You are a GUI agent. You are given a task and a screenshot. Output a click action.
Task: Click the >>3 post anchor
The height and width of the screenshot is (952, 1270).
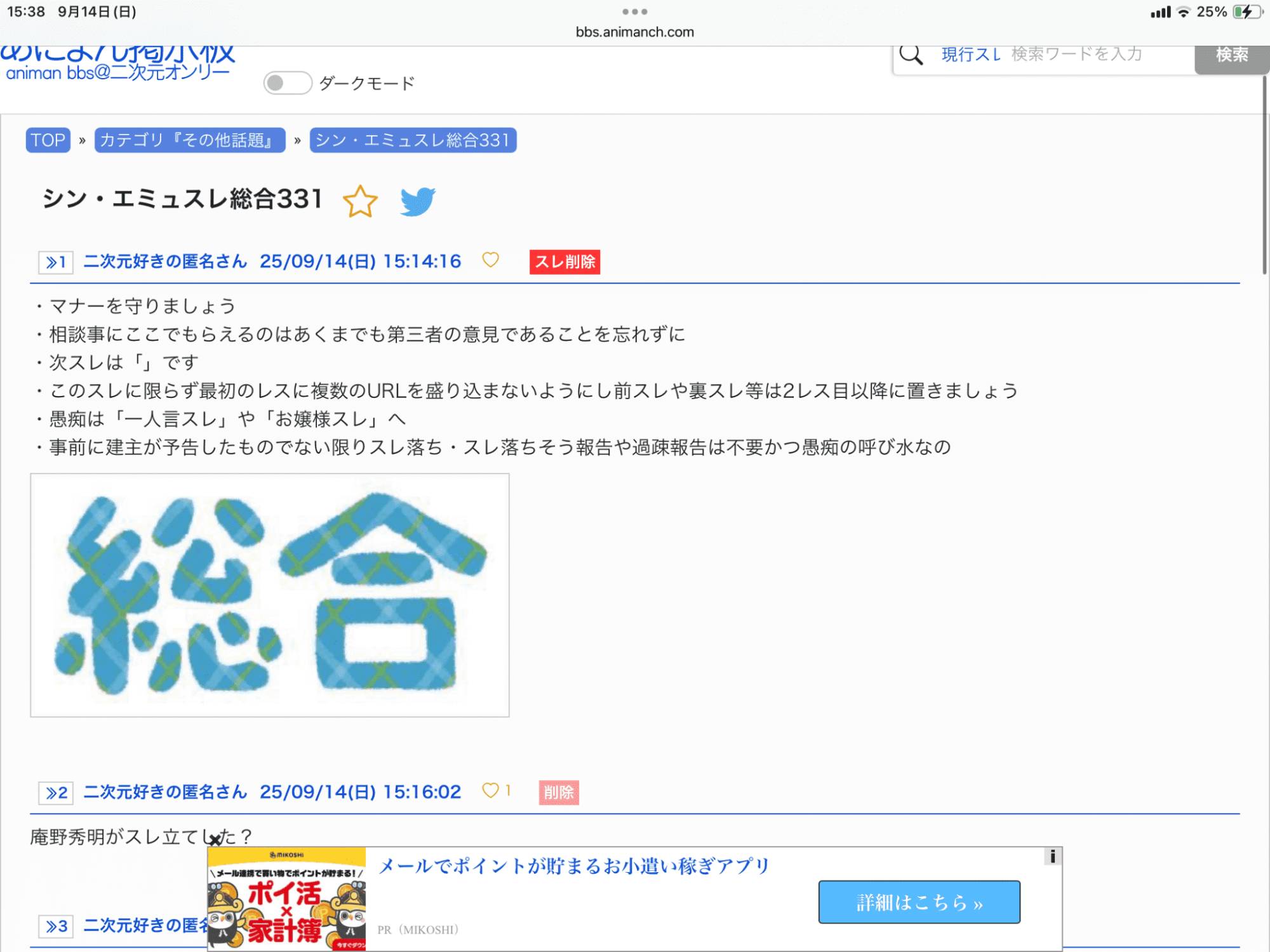pyautogui.click(x=56, y=927)
